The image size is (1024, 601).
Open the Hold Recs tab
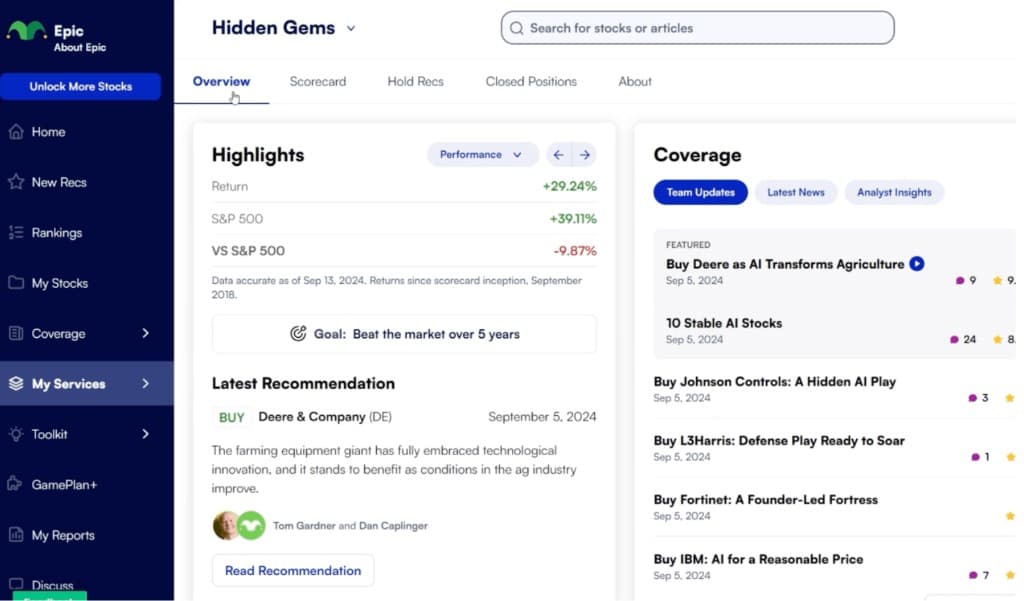tap(415, 82)
